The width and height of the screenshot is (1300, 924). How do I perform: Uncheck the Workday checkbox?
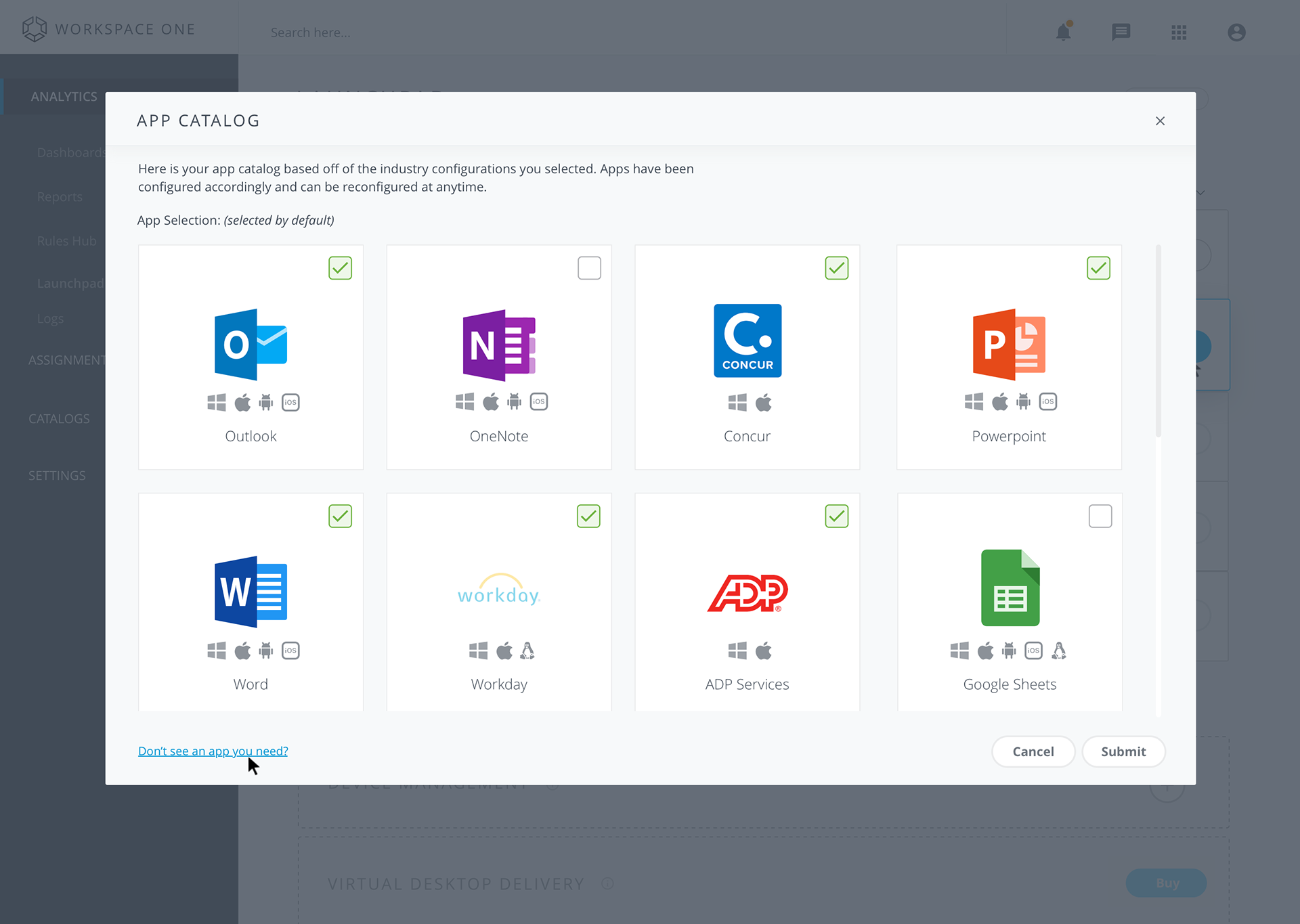pos(588,516)
